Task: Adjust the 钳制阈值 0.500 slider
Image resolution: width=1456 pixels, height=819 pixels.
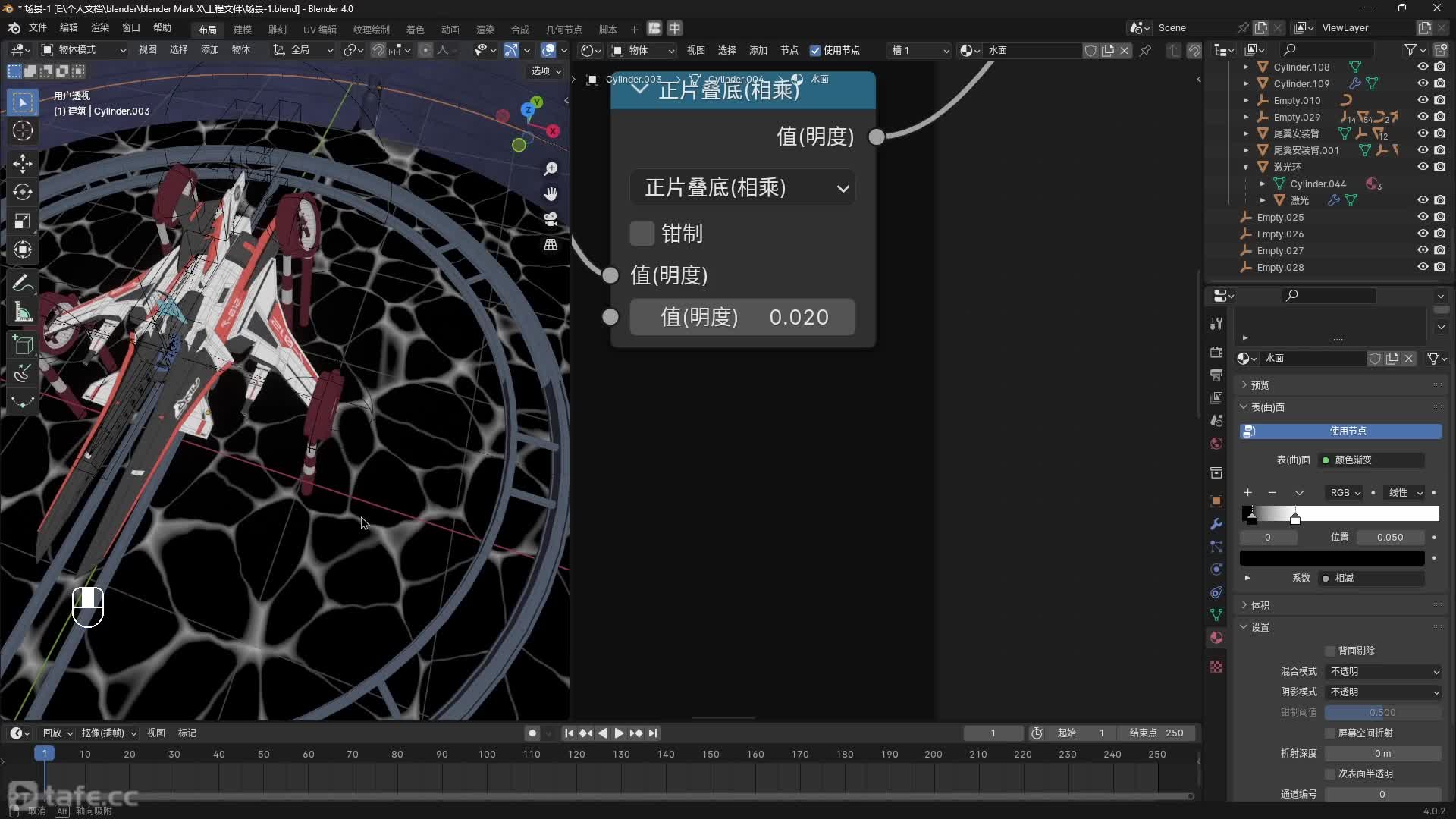Action: click(x=1382, y=712)
